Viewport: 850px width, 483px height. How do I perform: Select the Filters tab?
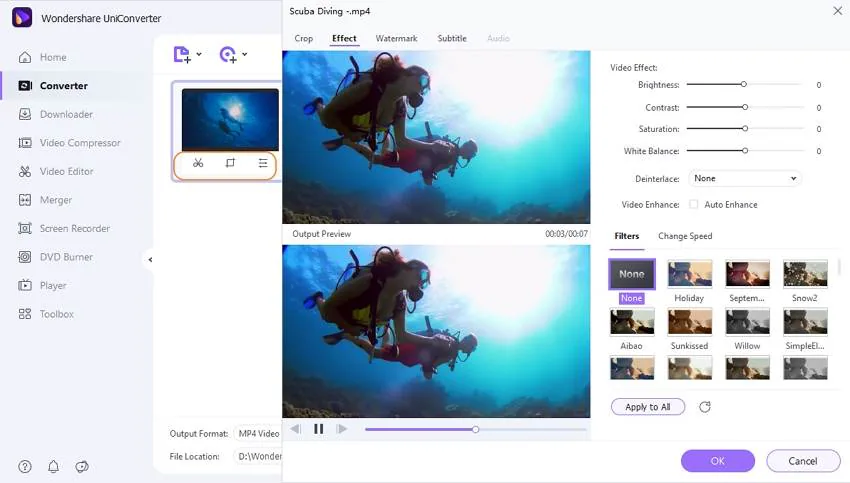[627, 236]
